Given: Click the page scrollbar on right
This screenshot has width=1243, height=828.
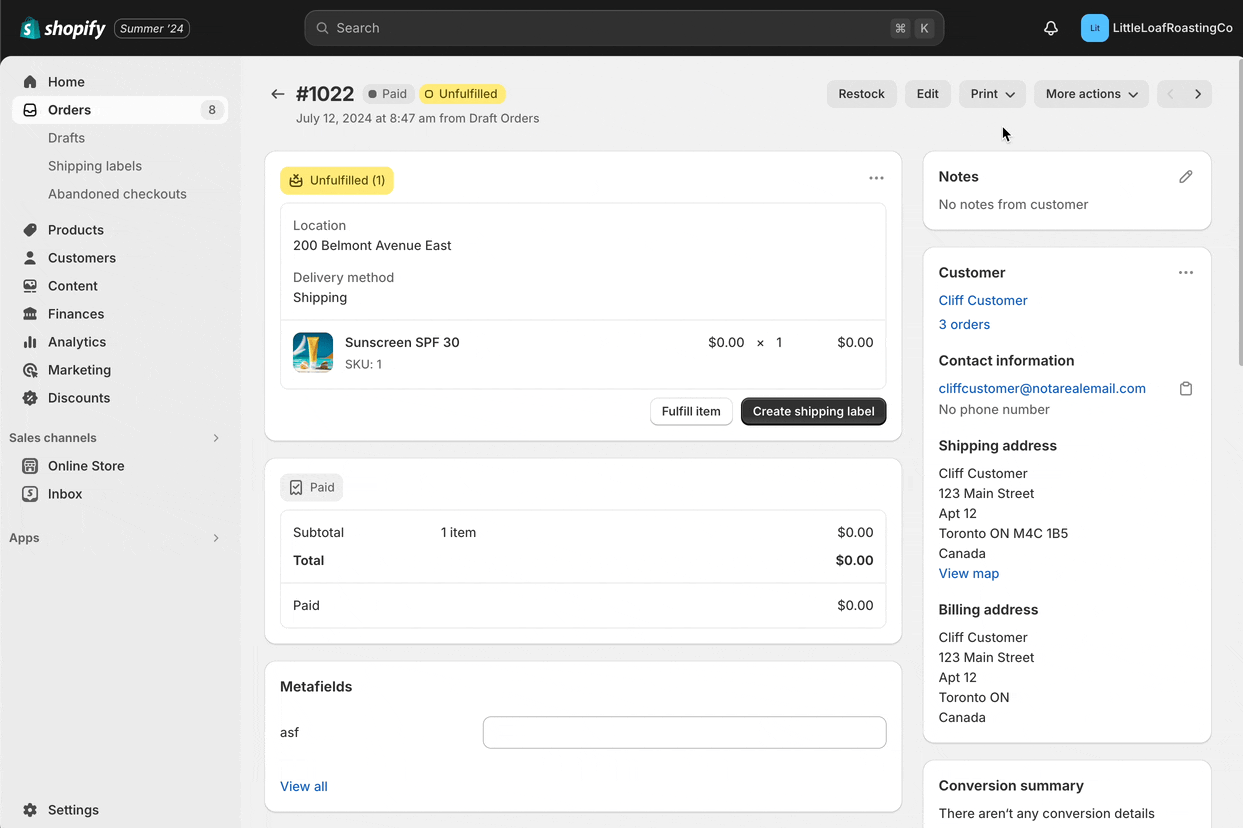Looking at the screenshot, I should click(x=1240, y=210).
